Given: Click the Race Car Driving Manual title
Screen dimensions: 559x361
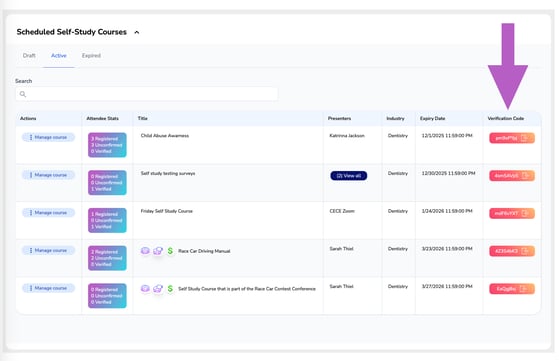Looking at the screenshot, I should (x=204, y=251).
